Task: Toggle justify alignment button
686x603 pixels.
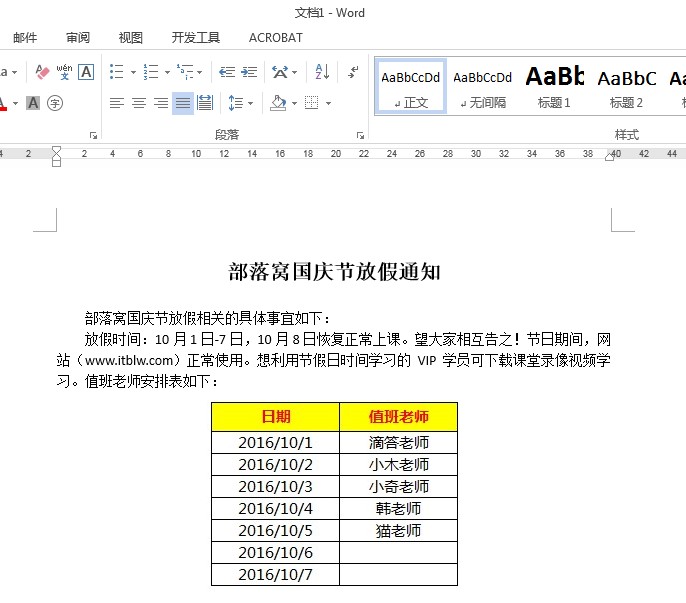Action: click(183, 103)
